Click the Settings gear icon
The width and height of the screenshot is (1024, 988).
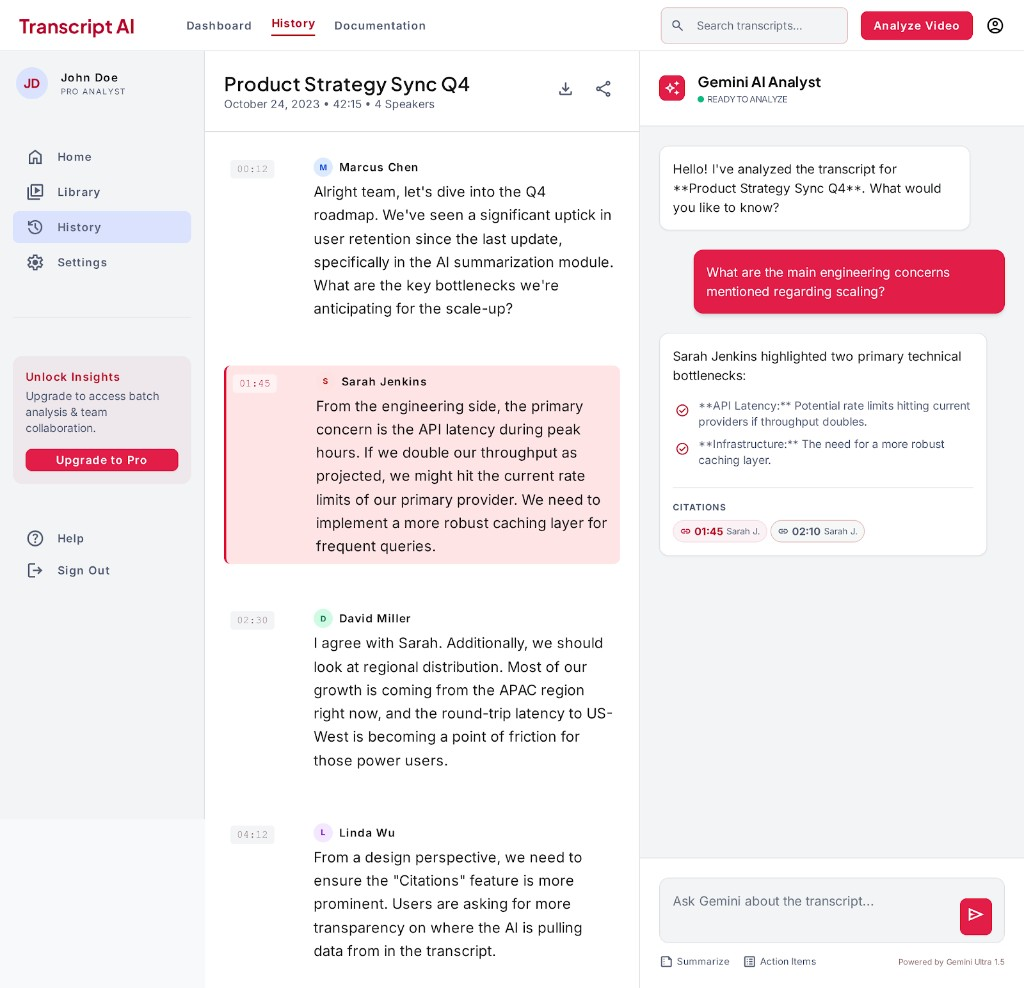(35, 263)
